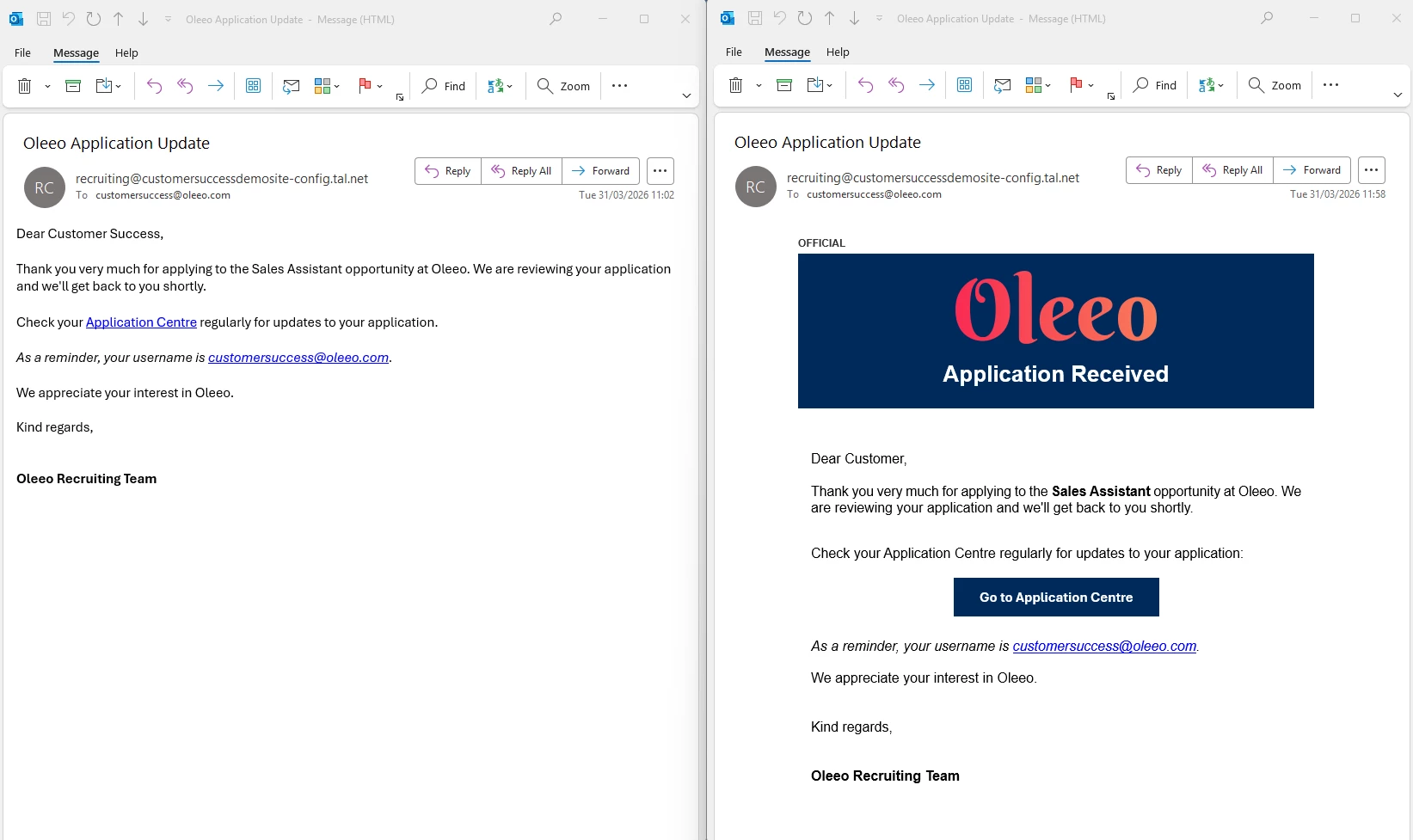Click the title bar search icon in the 11:58 window
1413x840 pixels.
[x=1267, y=18]
